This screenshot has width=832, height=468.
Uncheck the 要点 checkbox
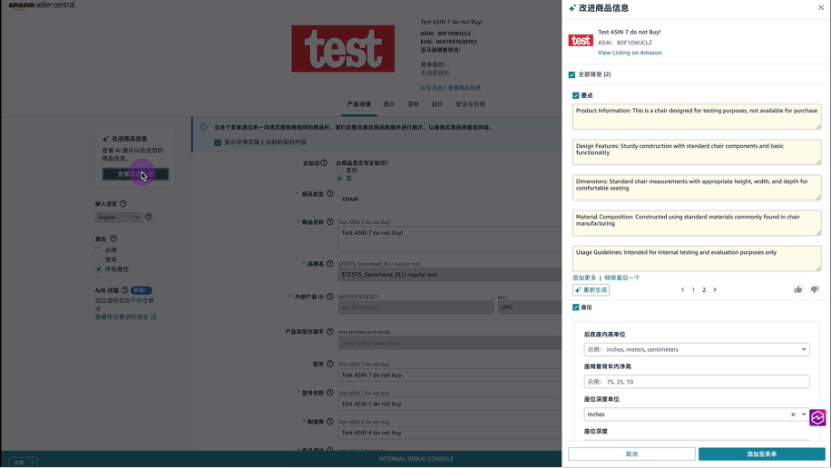coord(576,96)
